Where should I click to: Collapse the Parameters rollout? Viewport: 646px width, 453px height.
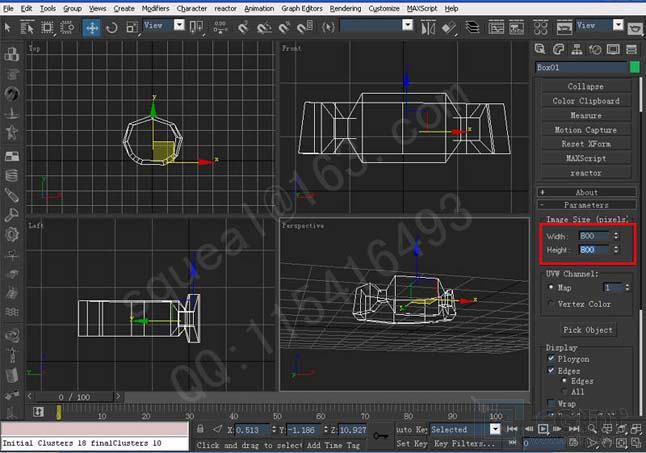586,205
